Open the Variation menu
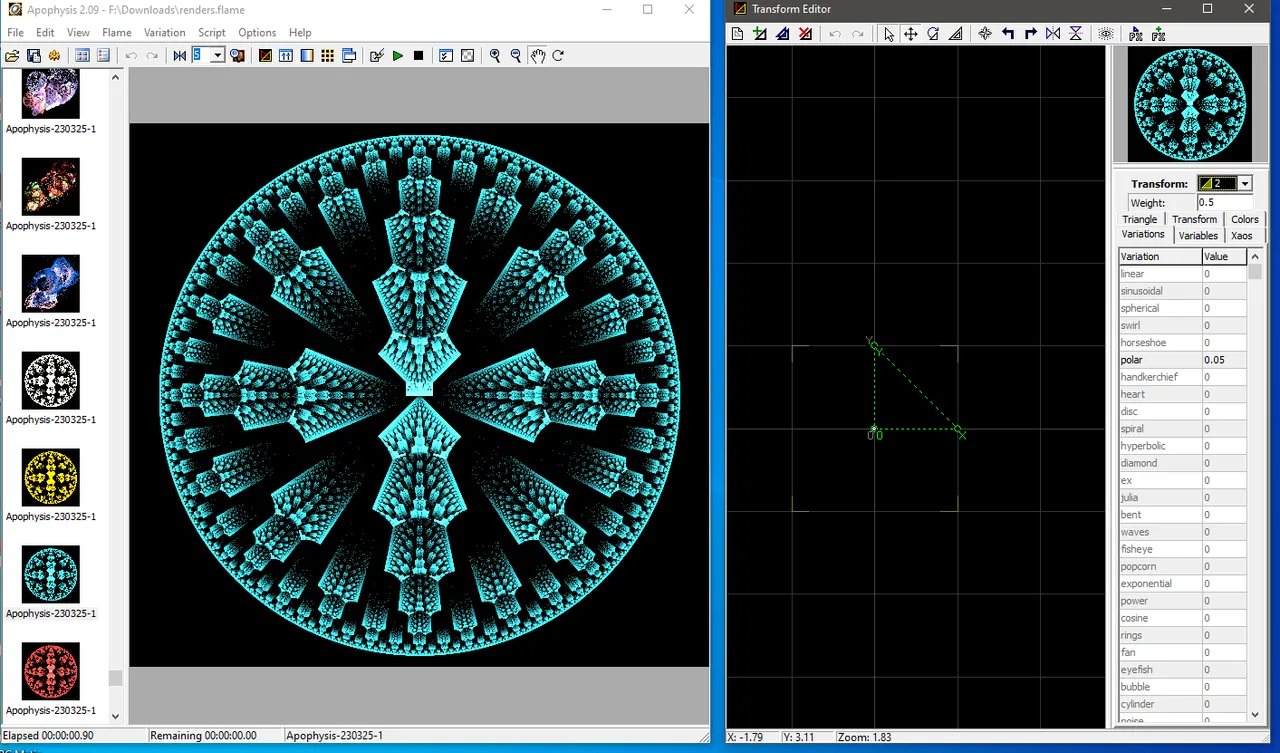1280x753 pixels. pyautogui.click(x=164, y=33)
